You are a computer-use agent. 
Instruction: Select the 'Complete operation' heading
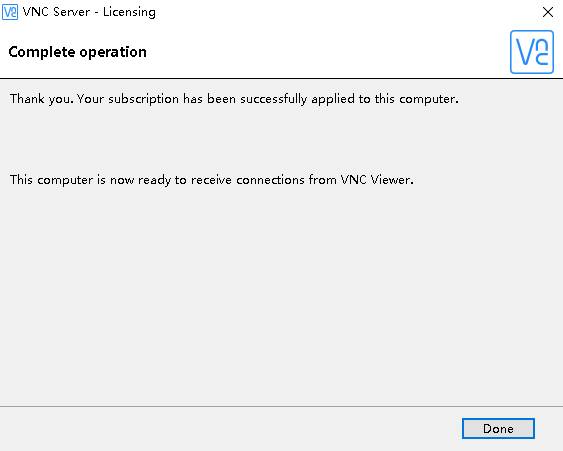click(x=78, y=52)
